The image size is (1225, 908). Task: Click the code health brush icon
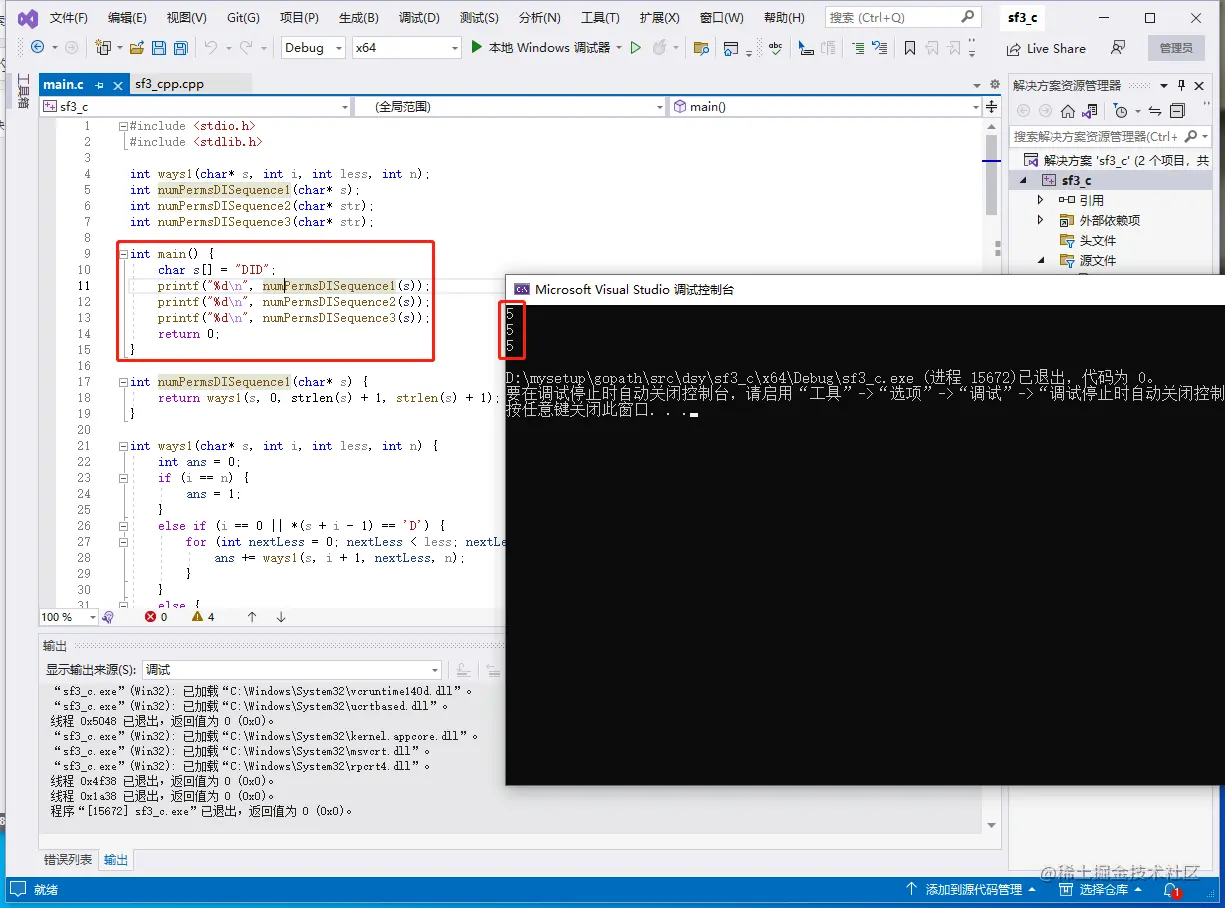coord(108,617)
